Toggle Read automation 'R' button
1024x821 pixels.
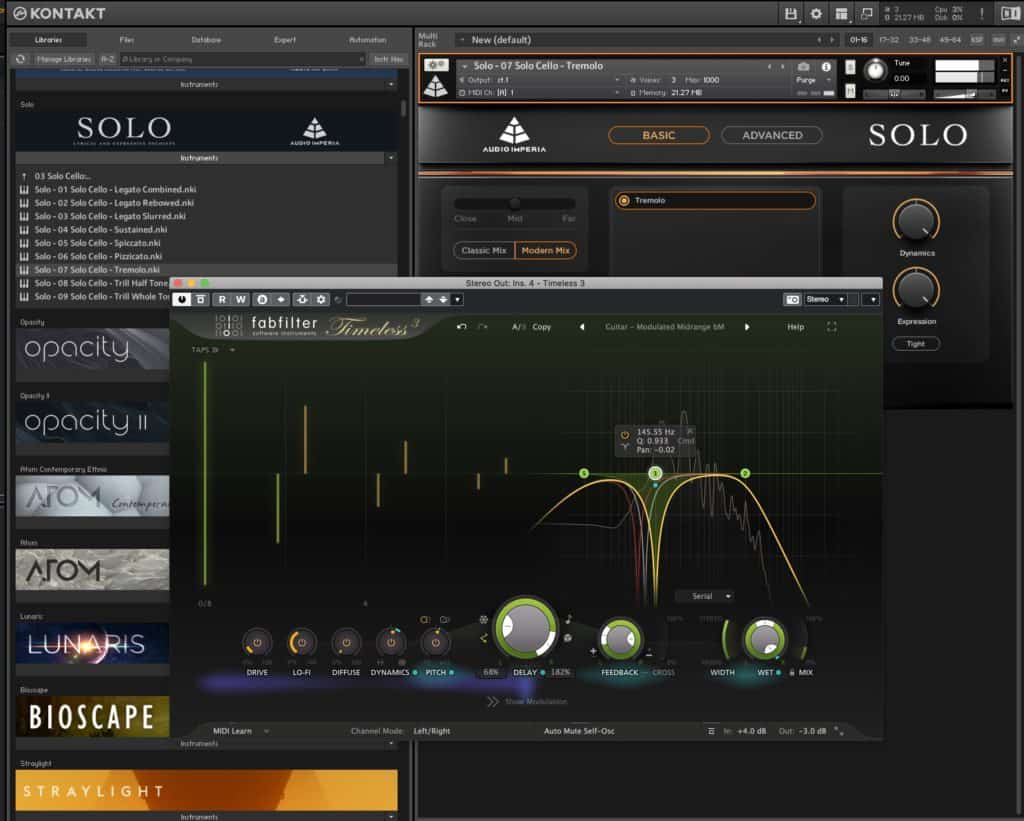pos(222,299)
